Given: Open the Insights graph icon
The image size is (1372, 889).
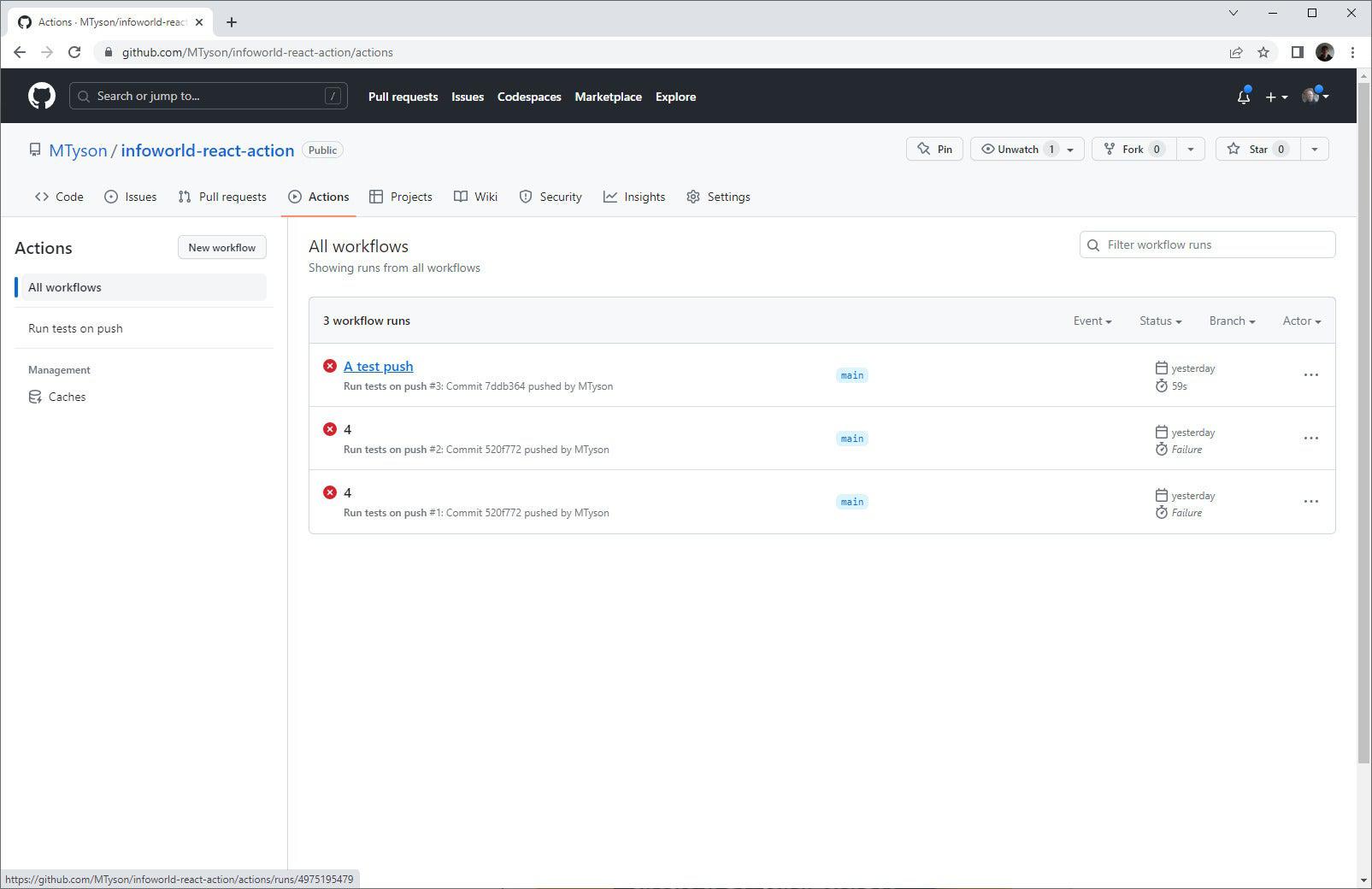Looking at the screenshot, I should pyautogui.click(x=610, y=197).
